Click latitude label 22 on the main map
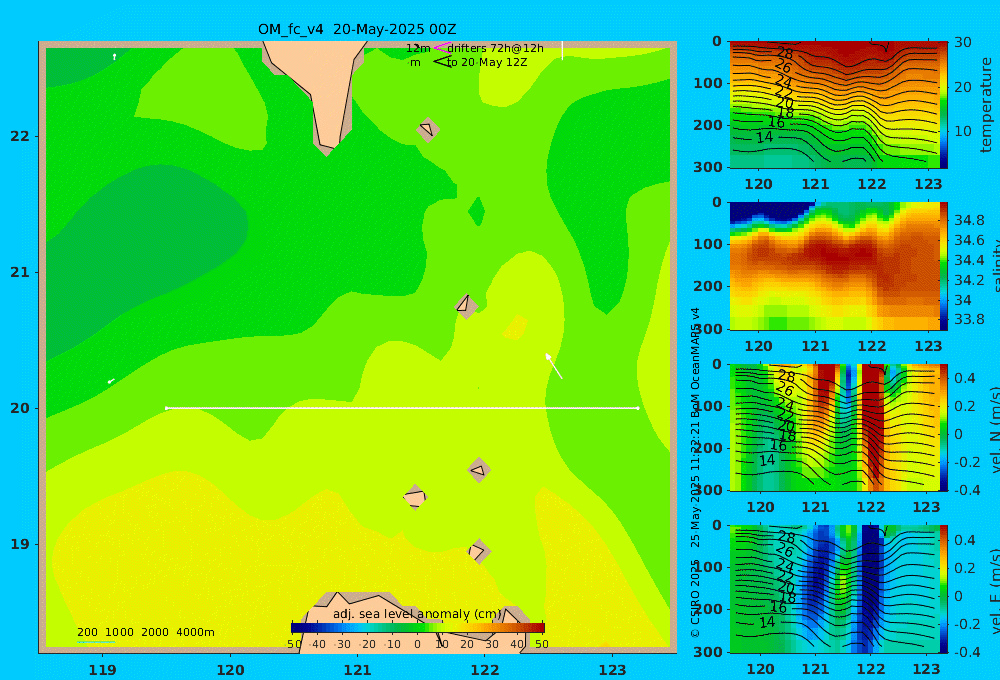The width and height of the screenshot is (1000, 680). (x=20, y=136)
